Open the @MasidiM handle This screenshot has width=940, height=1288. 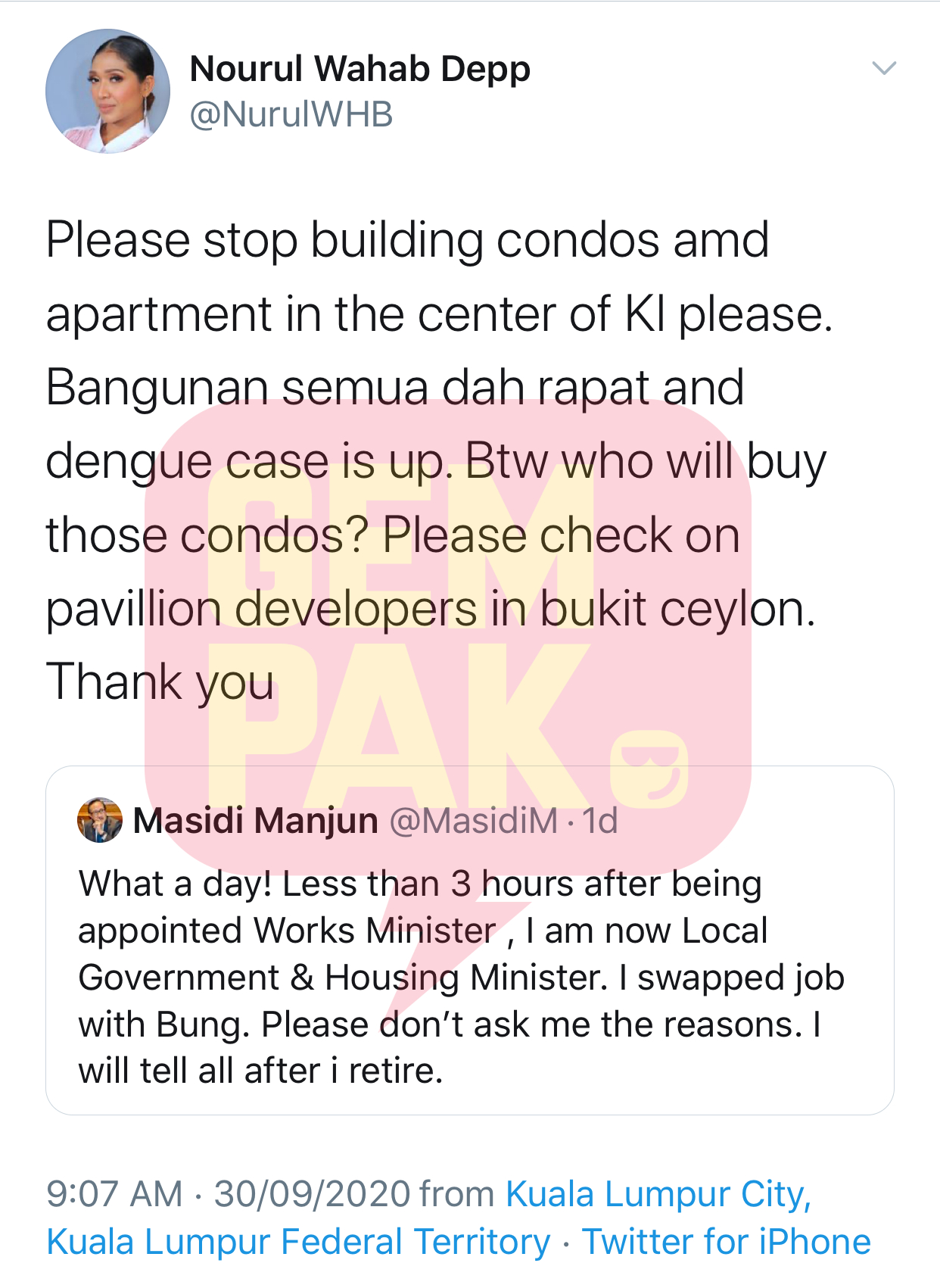click(x=474, y=821)
